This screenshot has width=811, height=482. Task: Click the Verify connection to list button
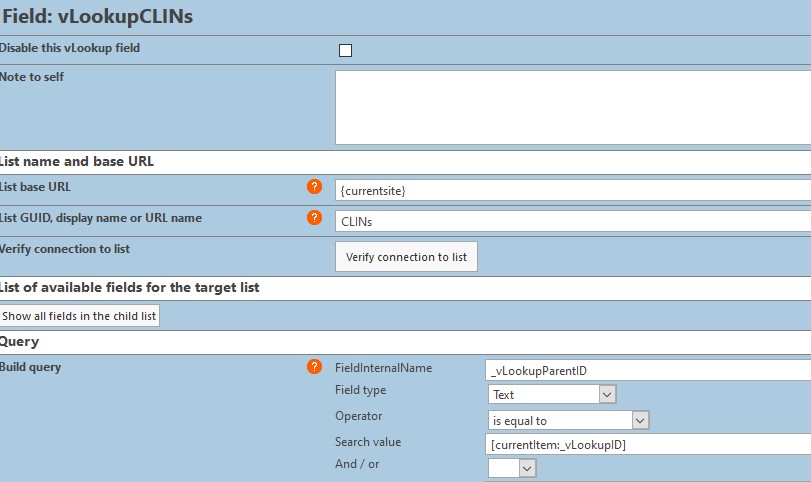pyautogui.click(x=406, y=257)
